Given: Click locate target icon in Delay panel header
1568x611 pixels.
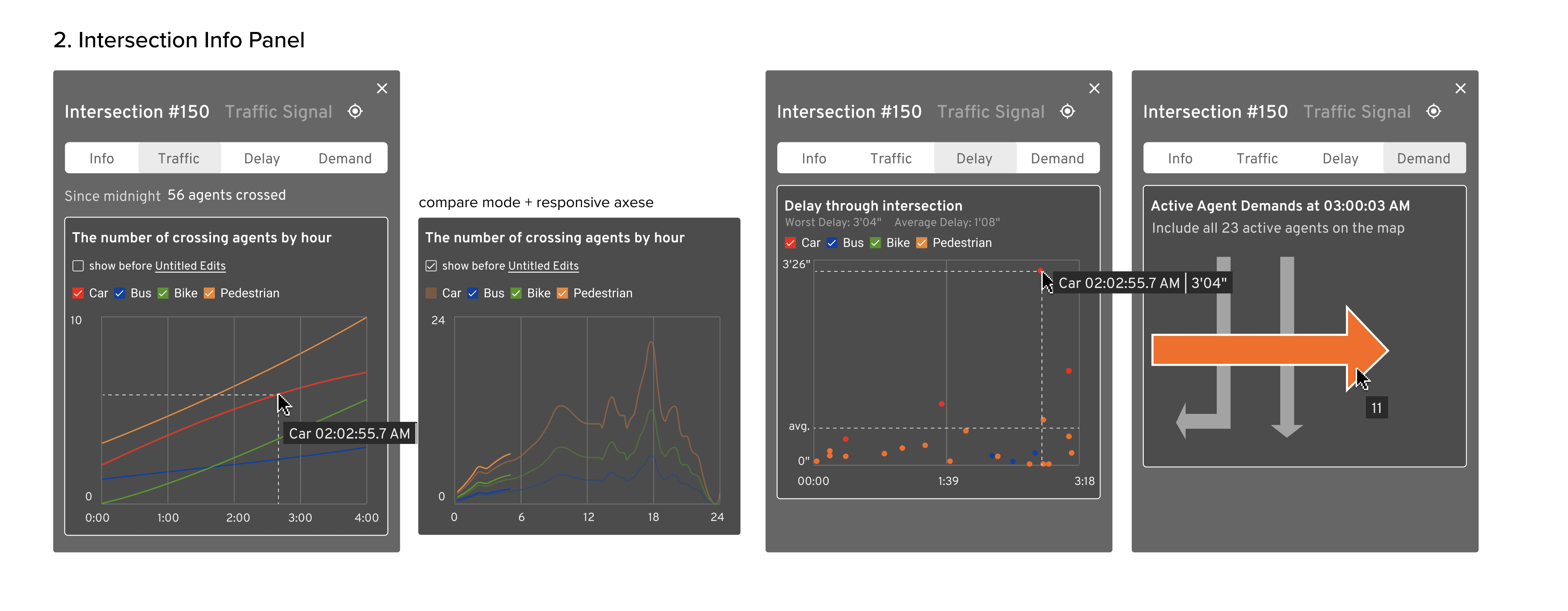Looking at the screenshot, I should click(1067, 111).
